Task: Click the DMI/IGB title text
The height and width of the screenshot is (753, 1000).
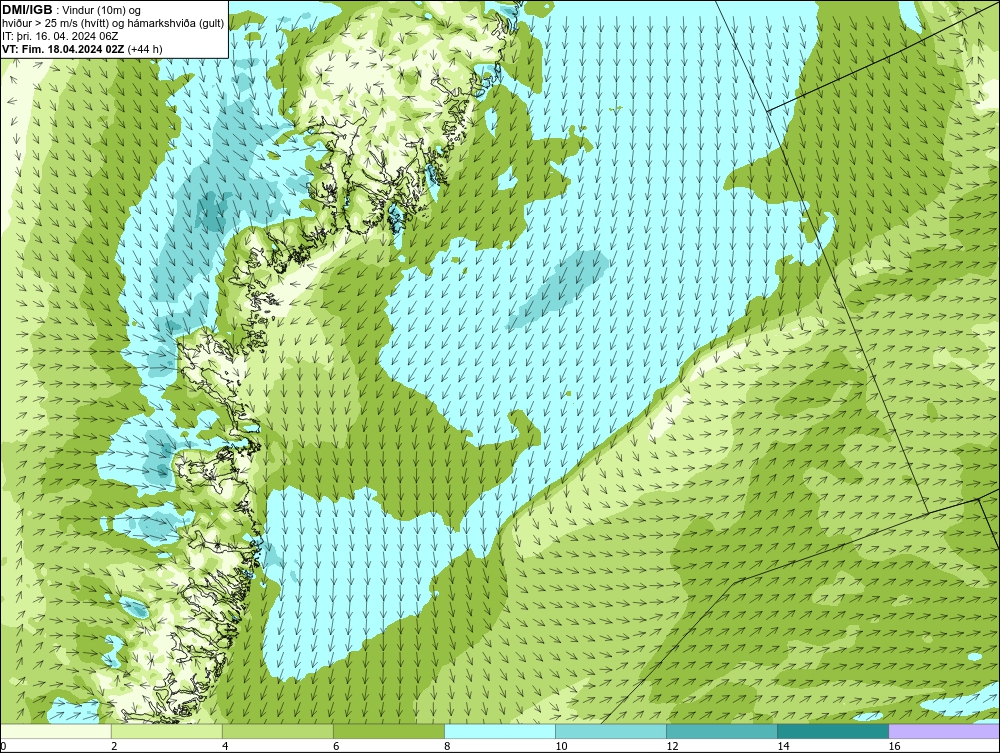Action: point(27,10)
